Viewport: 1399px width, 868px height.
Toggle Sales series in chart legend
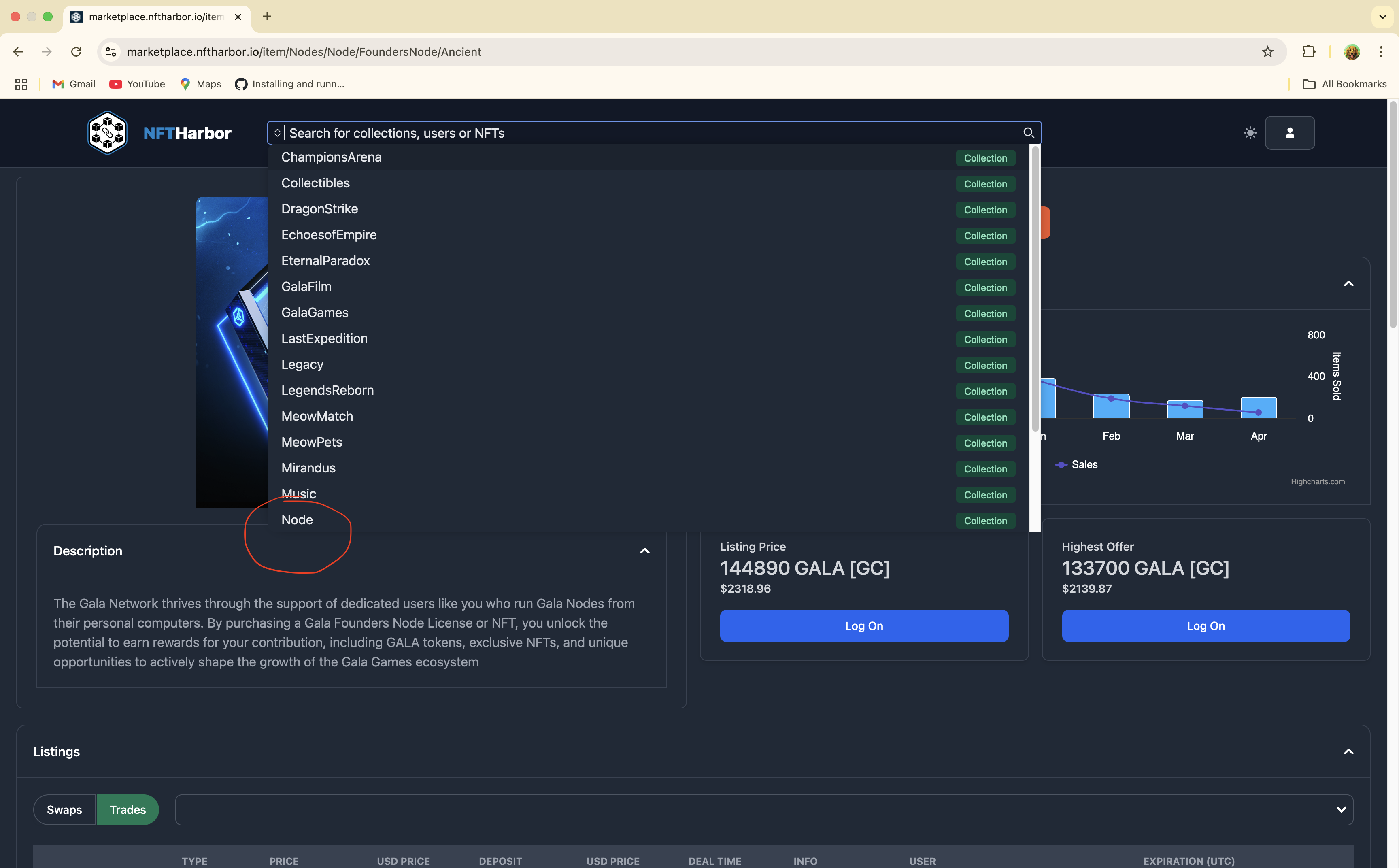[1076, 464]
